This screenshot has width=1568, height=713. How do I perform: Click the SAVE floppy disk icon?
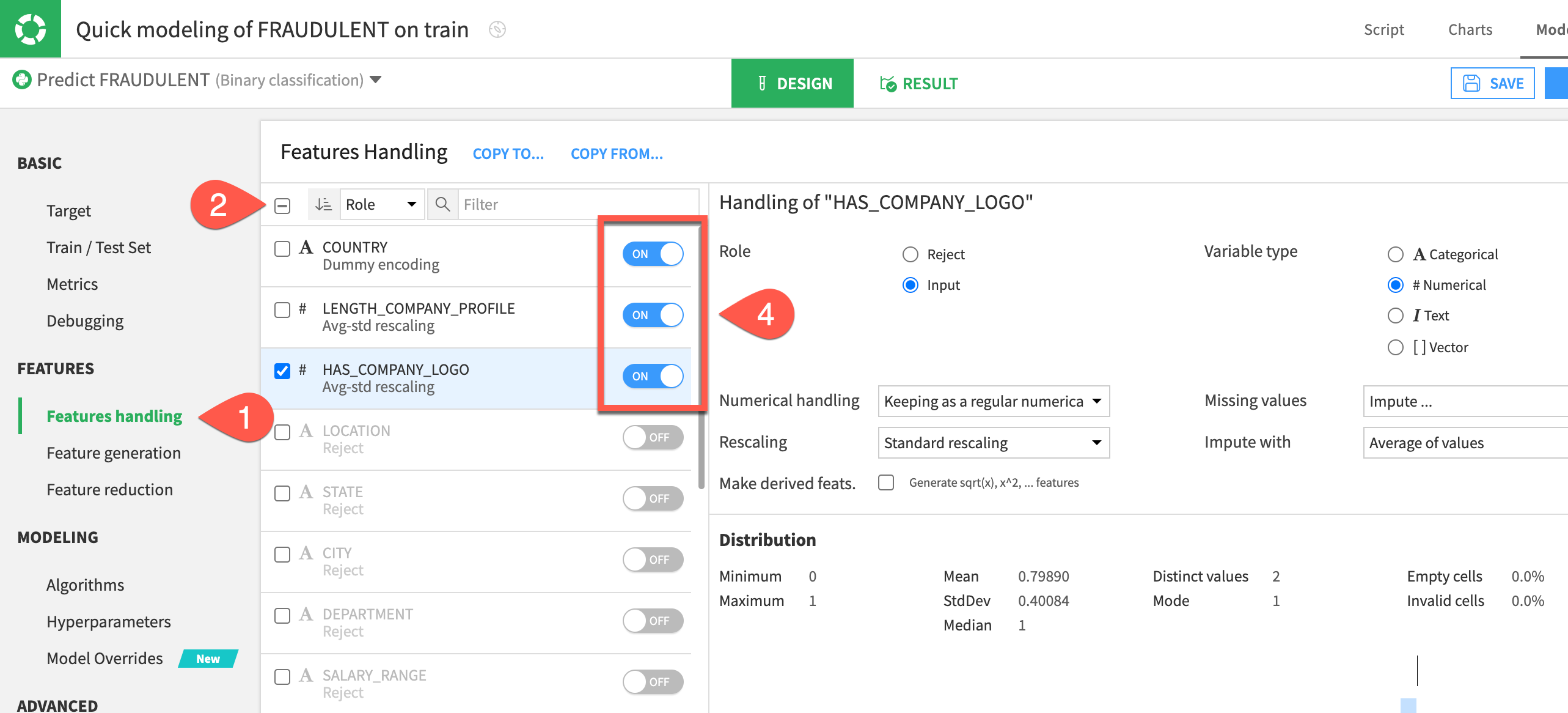click(1471, 83)
